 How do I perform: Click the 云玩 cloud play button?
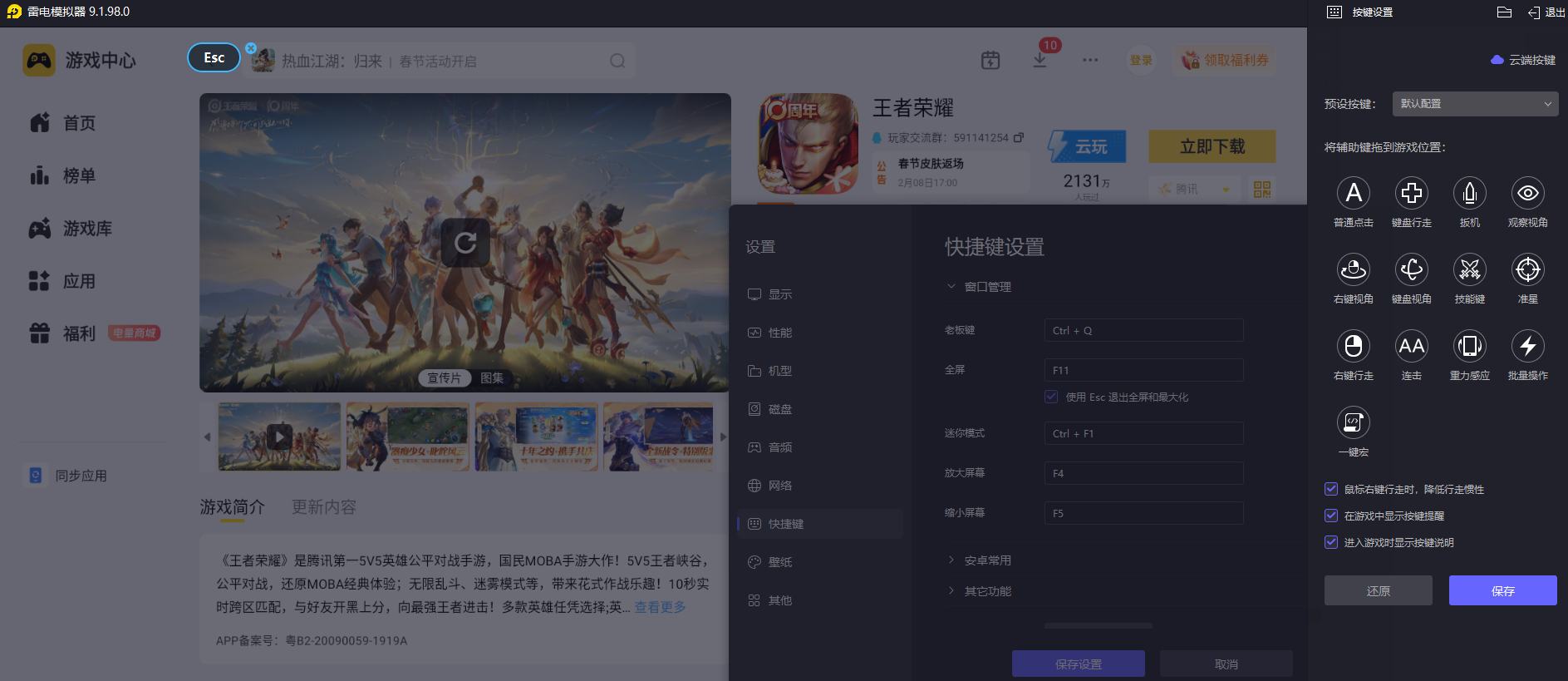tap(1087, 146)
